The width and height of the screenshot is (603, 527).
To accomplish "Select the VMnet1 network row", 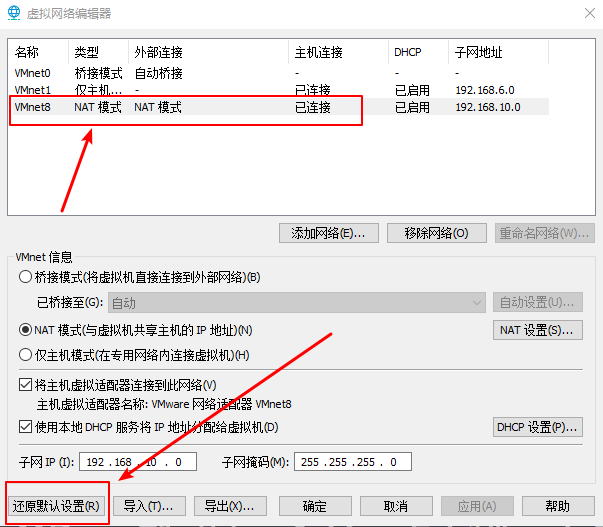I will [x=280, y=90].
